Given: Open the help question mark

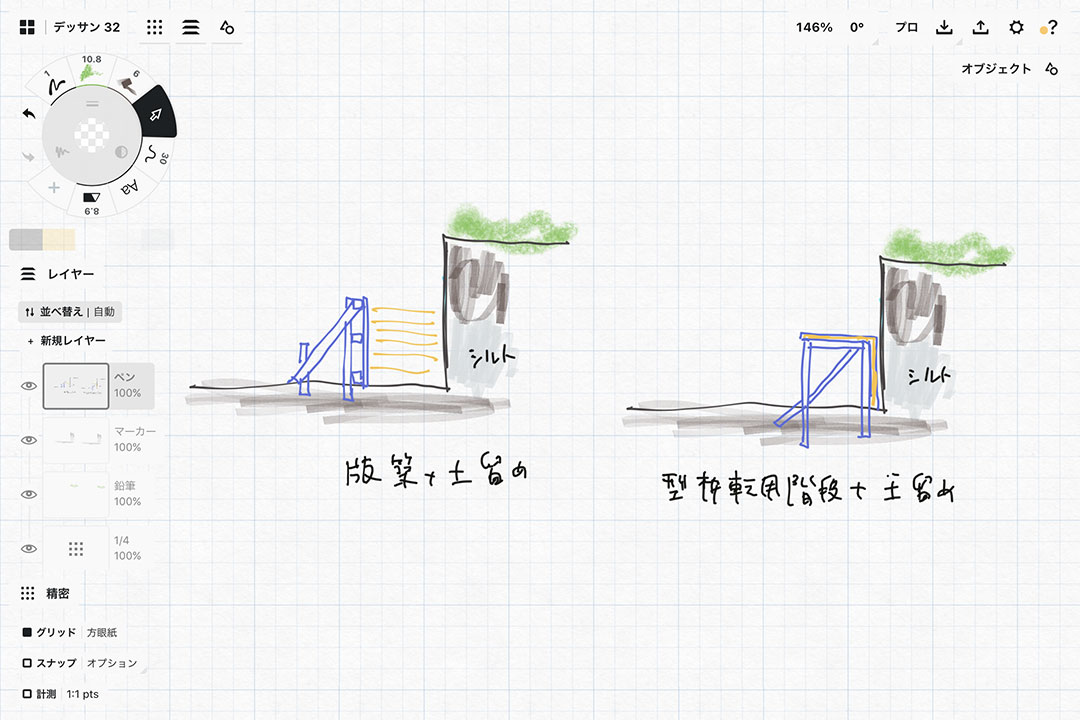Looking at the screenshot, I should click(x=1052, y=27).
